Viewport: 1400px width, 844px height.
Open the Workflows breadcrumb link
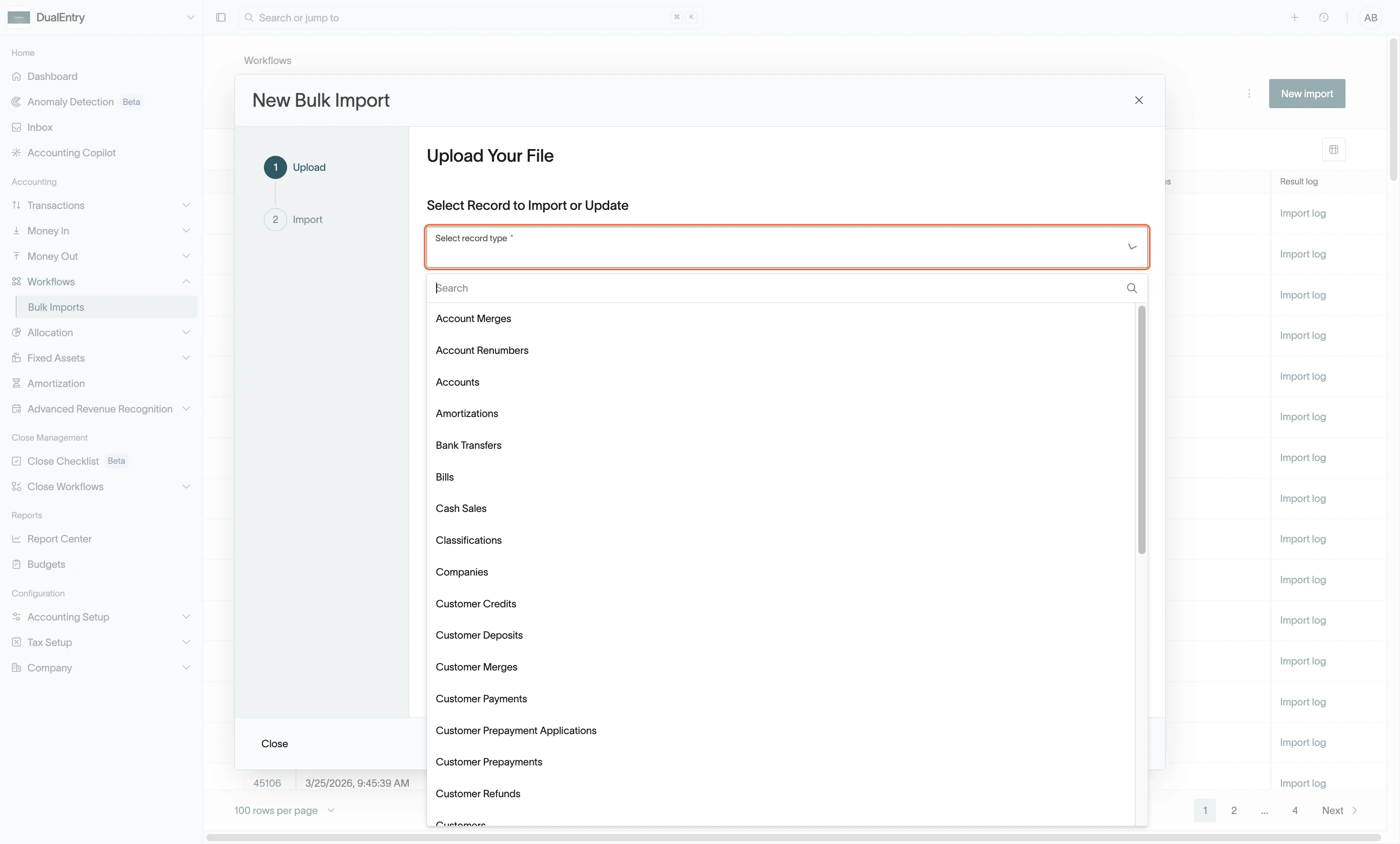(268, 61)
